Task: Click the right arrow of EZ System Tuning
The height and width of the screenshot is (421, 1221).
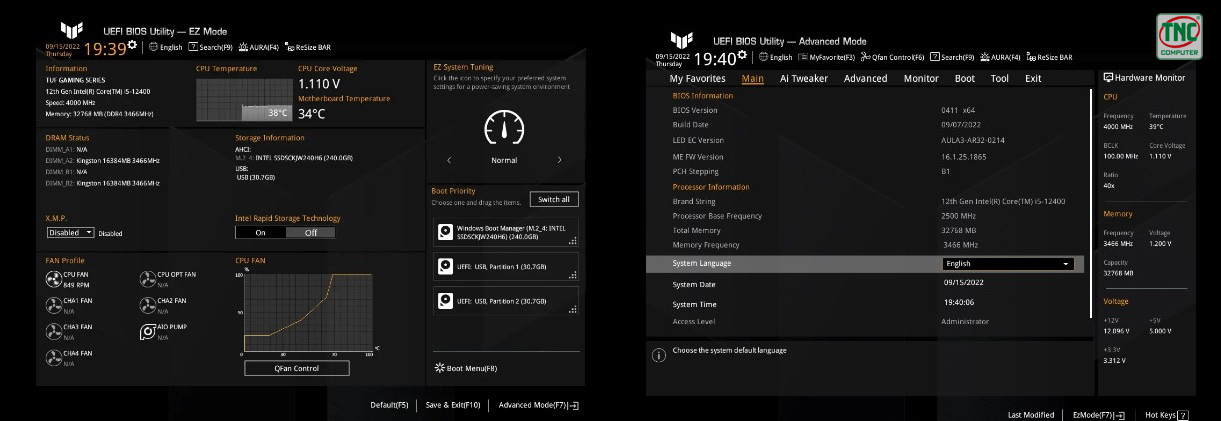Action: [559, 160]
